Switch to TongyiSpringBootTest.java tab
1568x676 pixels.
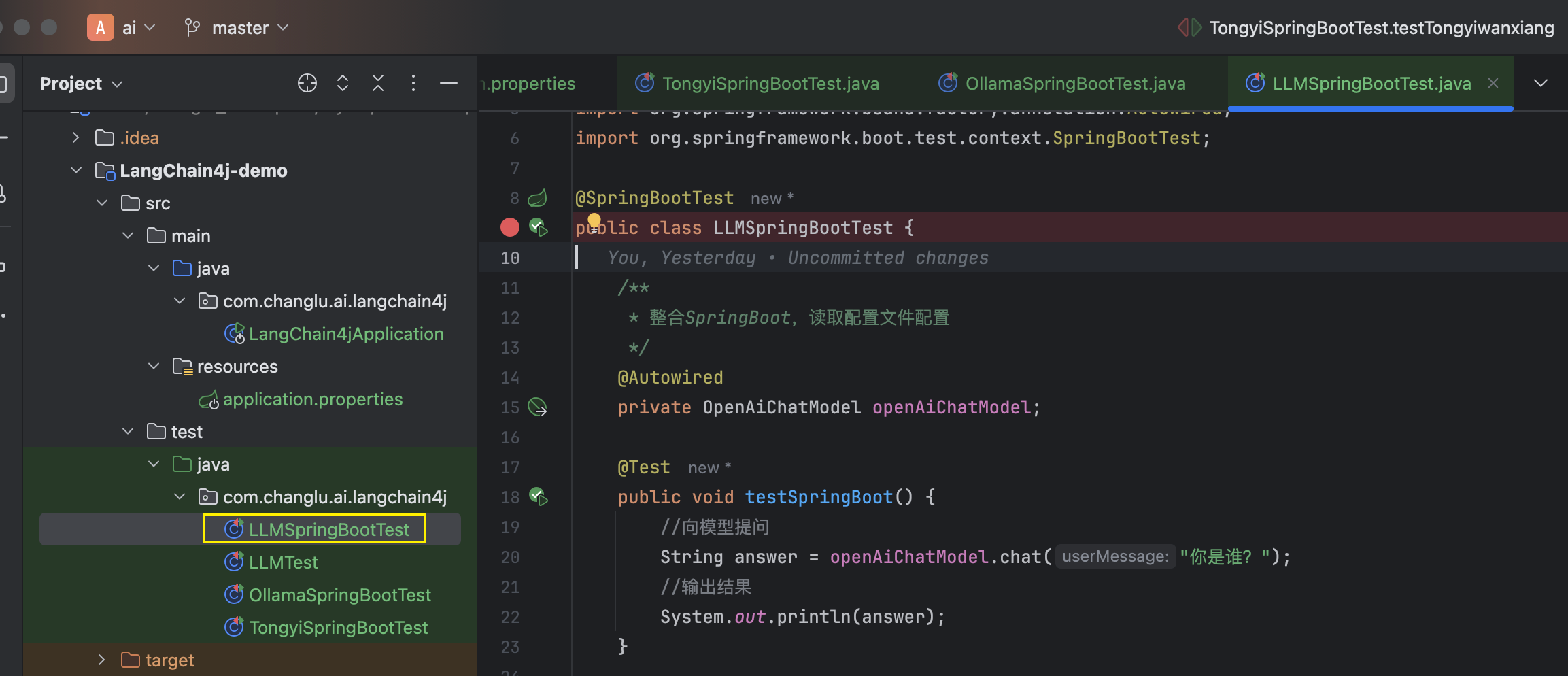pos(757,83)
